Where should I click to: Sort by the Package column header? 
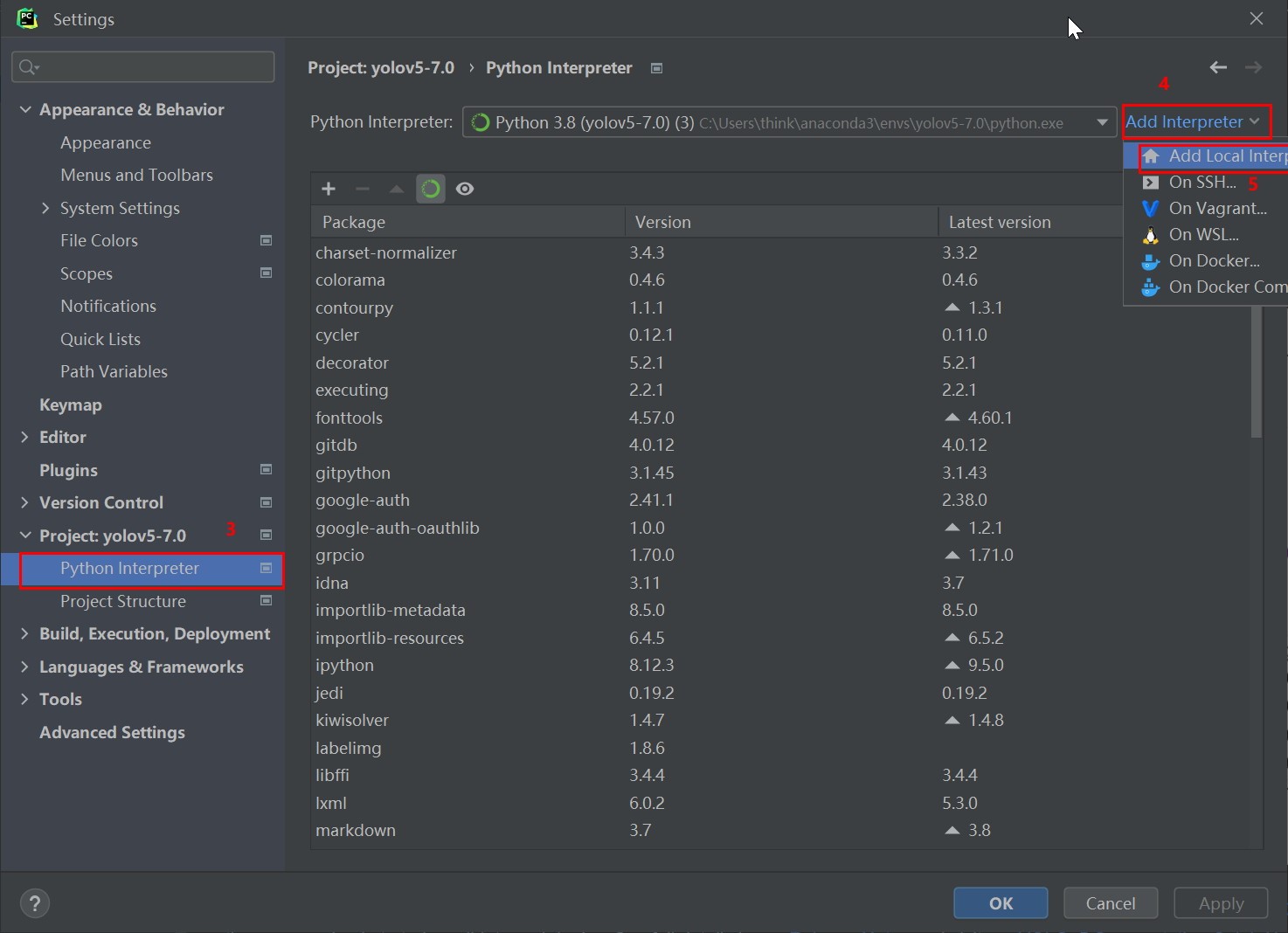tap(467, 222)
